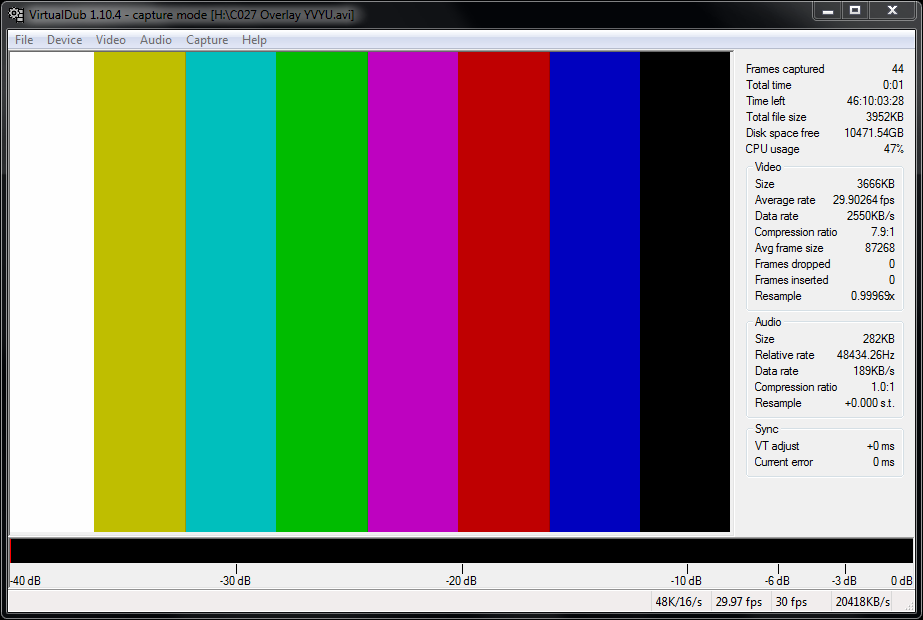Click the Audio Data rate value 189KB/s
923x620 pixels.
(x=874, y=371)
